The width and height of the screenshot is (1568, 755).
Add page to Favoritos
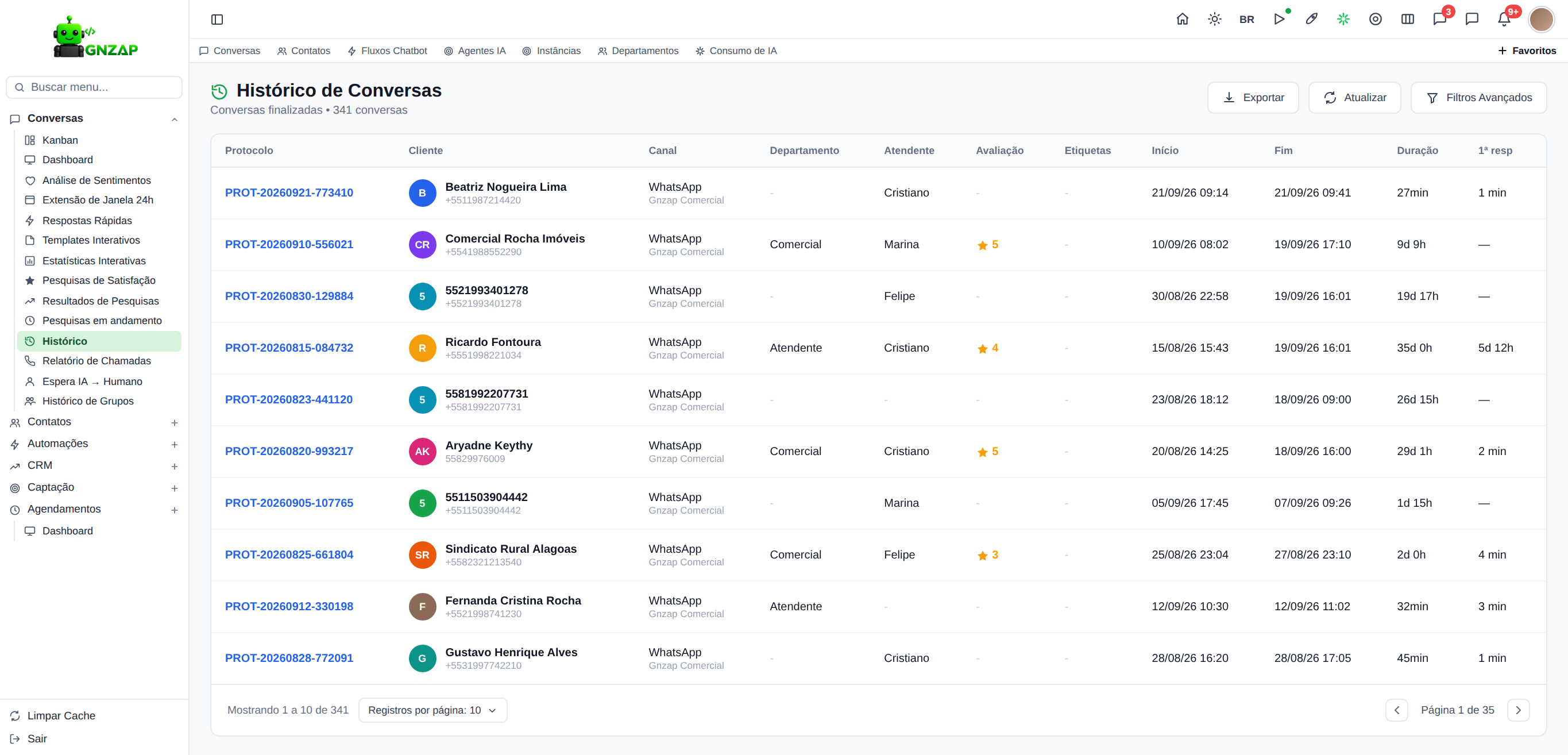tap(1527, 51)
